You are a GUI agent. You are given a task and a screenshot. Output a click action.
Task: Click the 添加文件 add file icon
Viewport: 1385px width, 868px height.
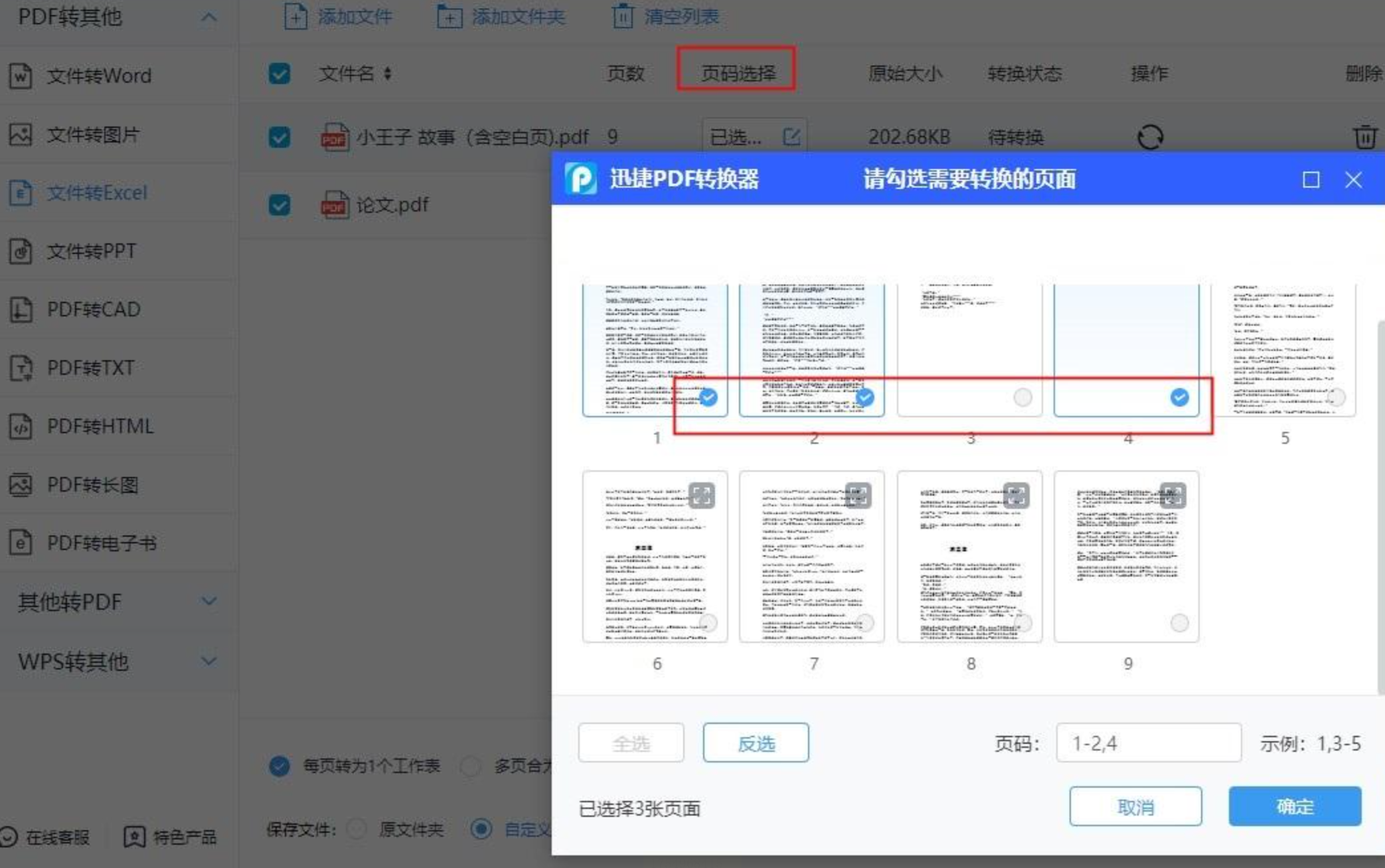pyautogui.click(x=295, y=16)
